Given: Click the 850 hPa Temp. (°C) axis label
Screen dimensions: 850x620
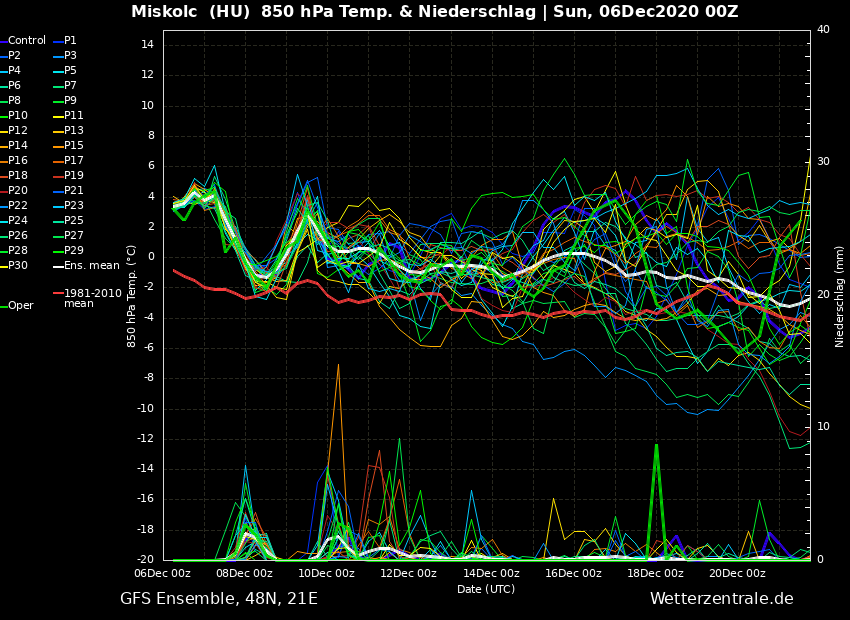Looking at the screenshot, I should pyautogui.click(x=132, y=296).
